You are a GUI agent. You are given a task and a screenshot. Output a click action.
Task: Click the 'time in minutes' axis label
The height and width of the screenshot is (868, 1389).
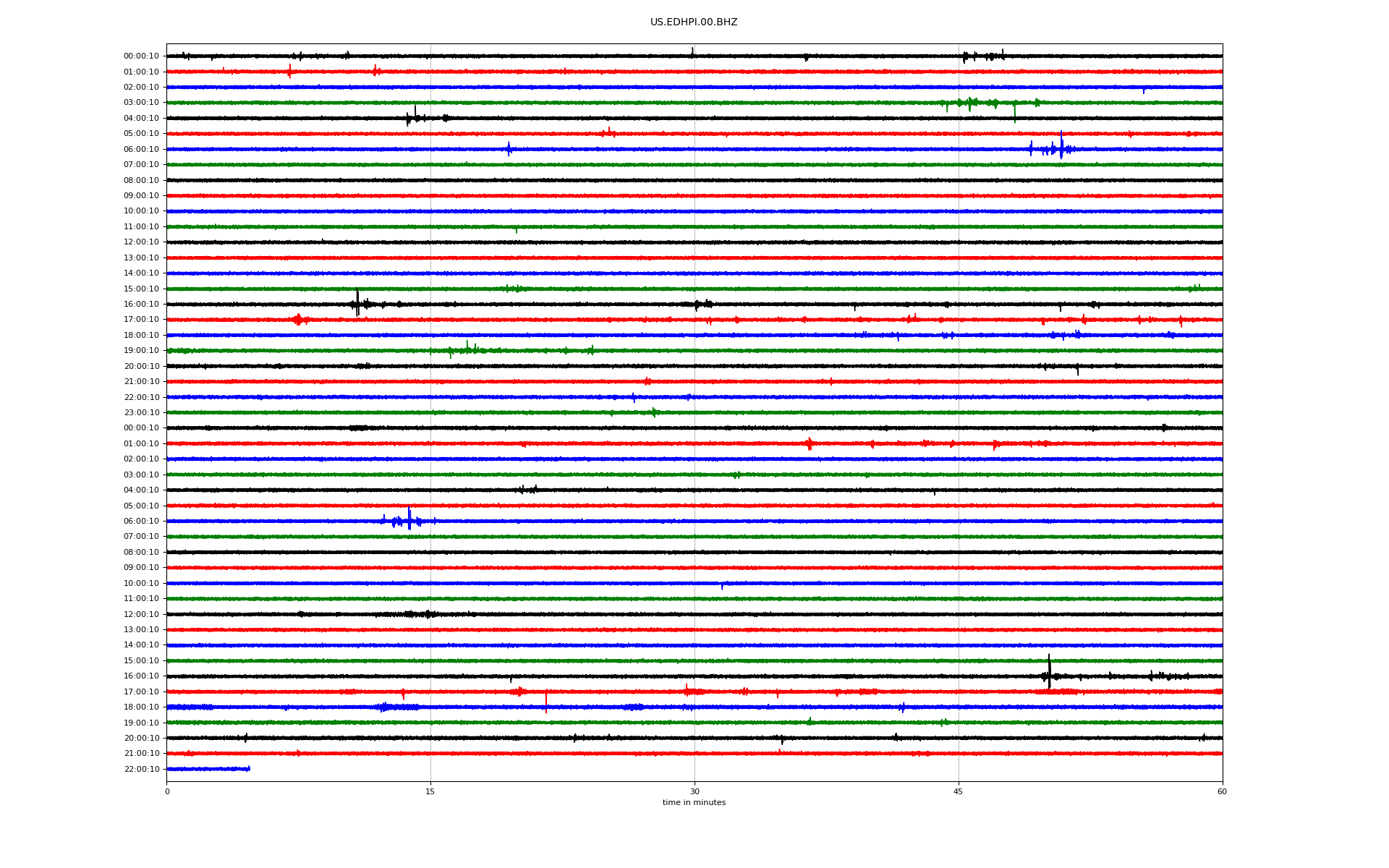tap(694, 803)
